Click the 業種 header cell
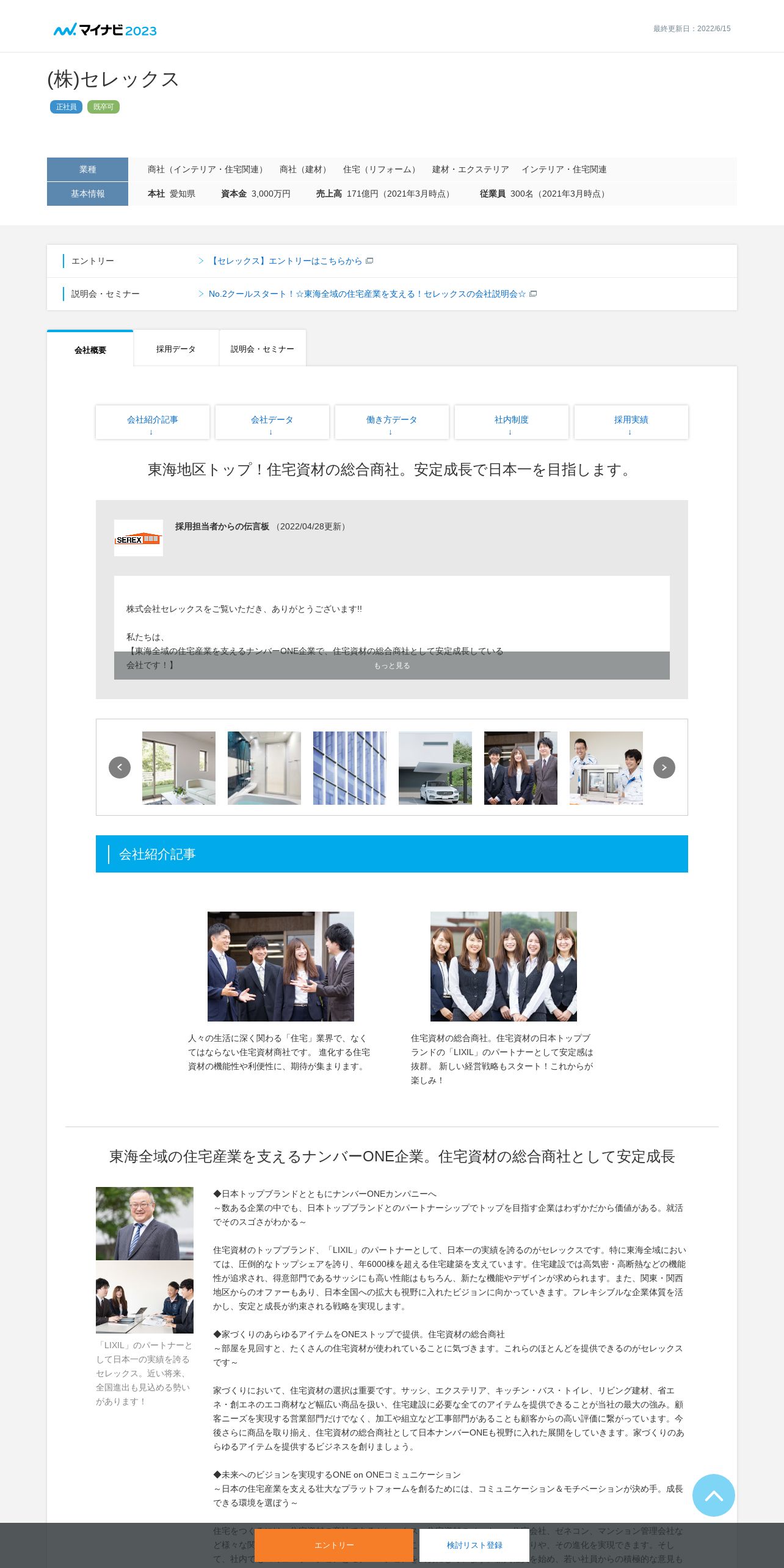Screen dimensions: 784x1568 coord(87,169)
